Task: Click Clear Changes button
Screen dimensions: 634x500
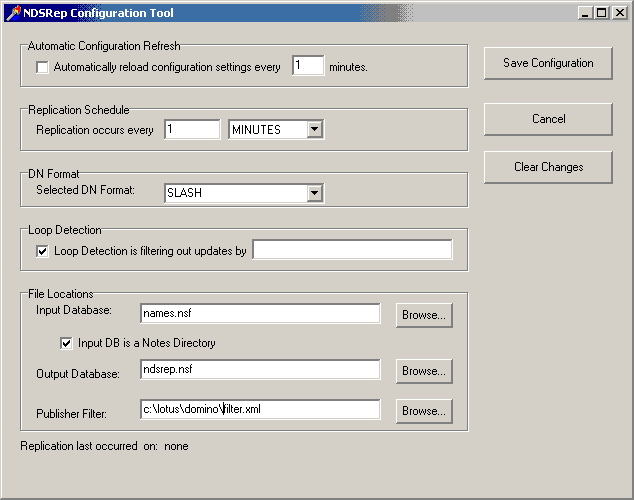Action: click(x=548, y=167)
